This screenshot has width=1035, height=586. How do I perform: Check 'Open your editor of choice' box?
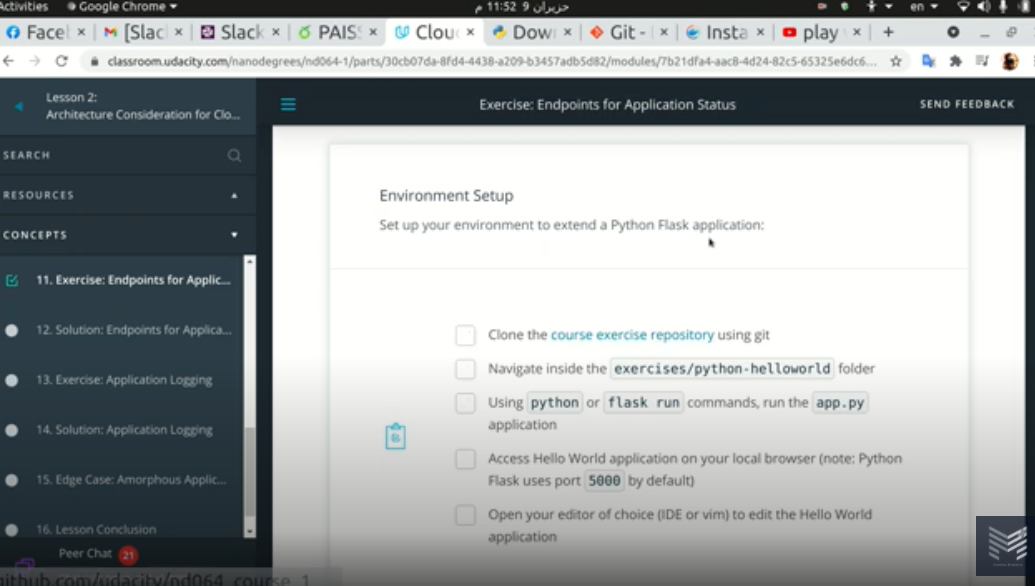point(465,515)
